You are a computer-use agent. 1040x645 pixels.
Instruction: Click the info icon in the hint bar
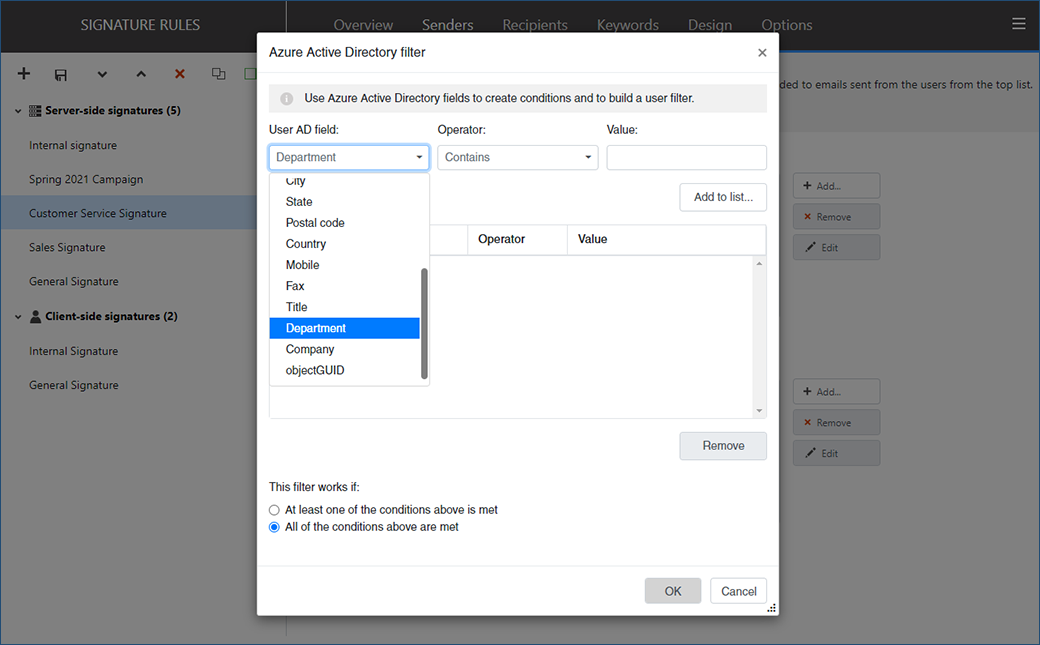287,99
